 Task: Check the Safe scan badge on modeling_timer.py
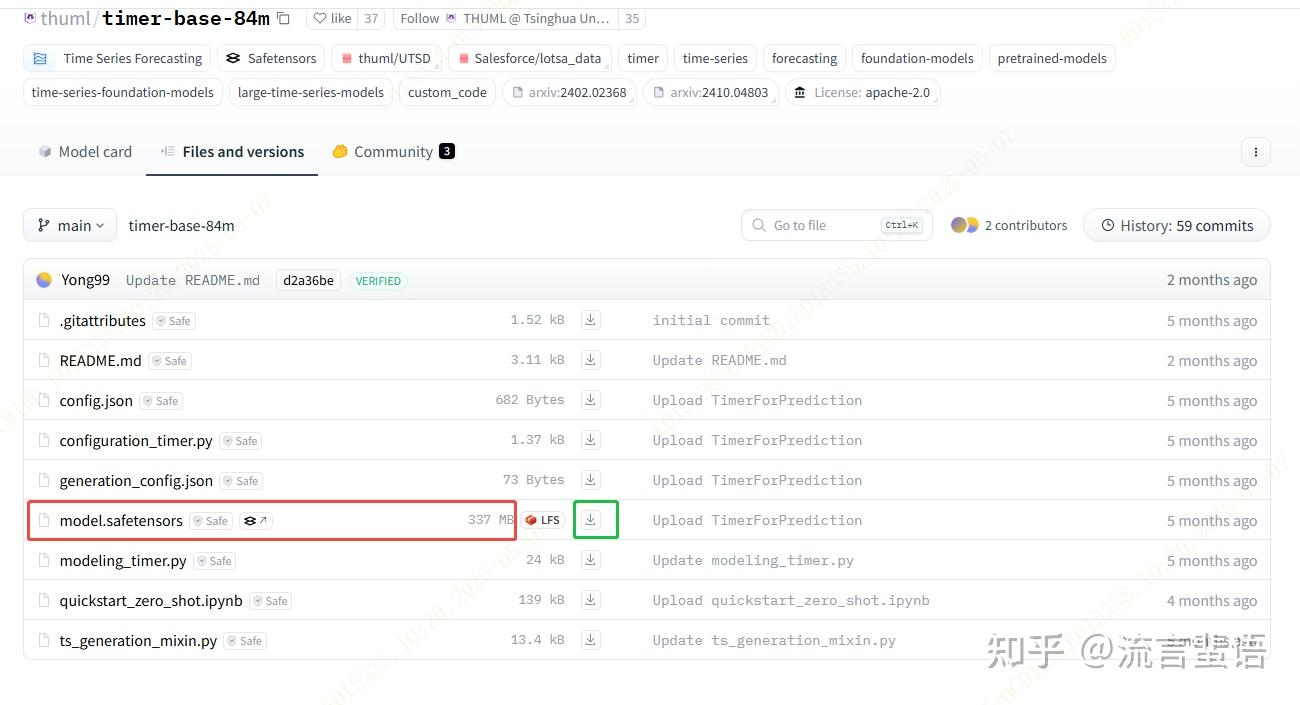point(214,561)
